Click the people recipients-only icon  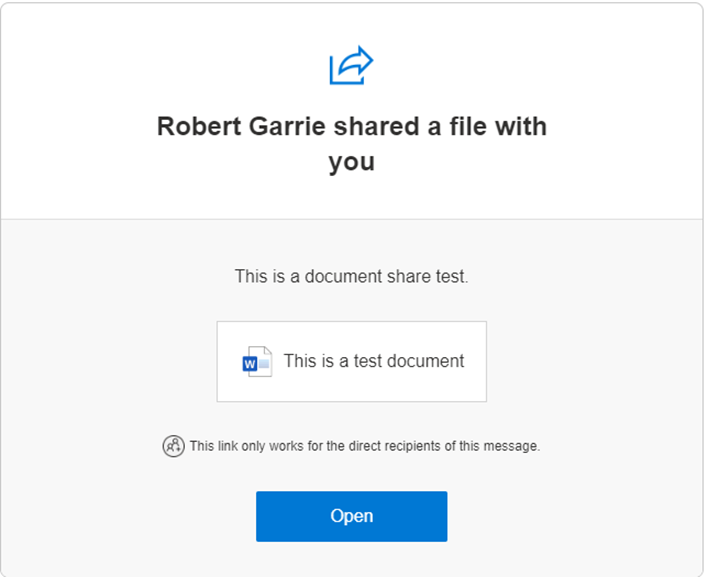pos(173,446)
